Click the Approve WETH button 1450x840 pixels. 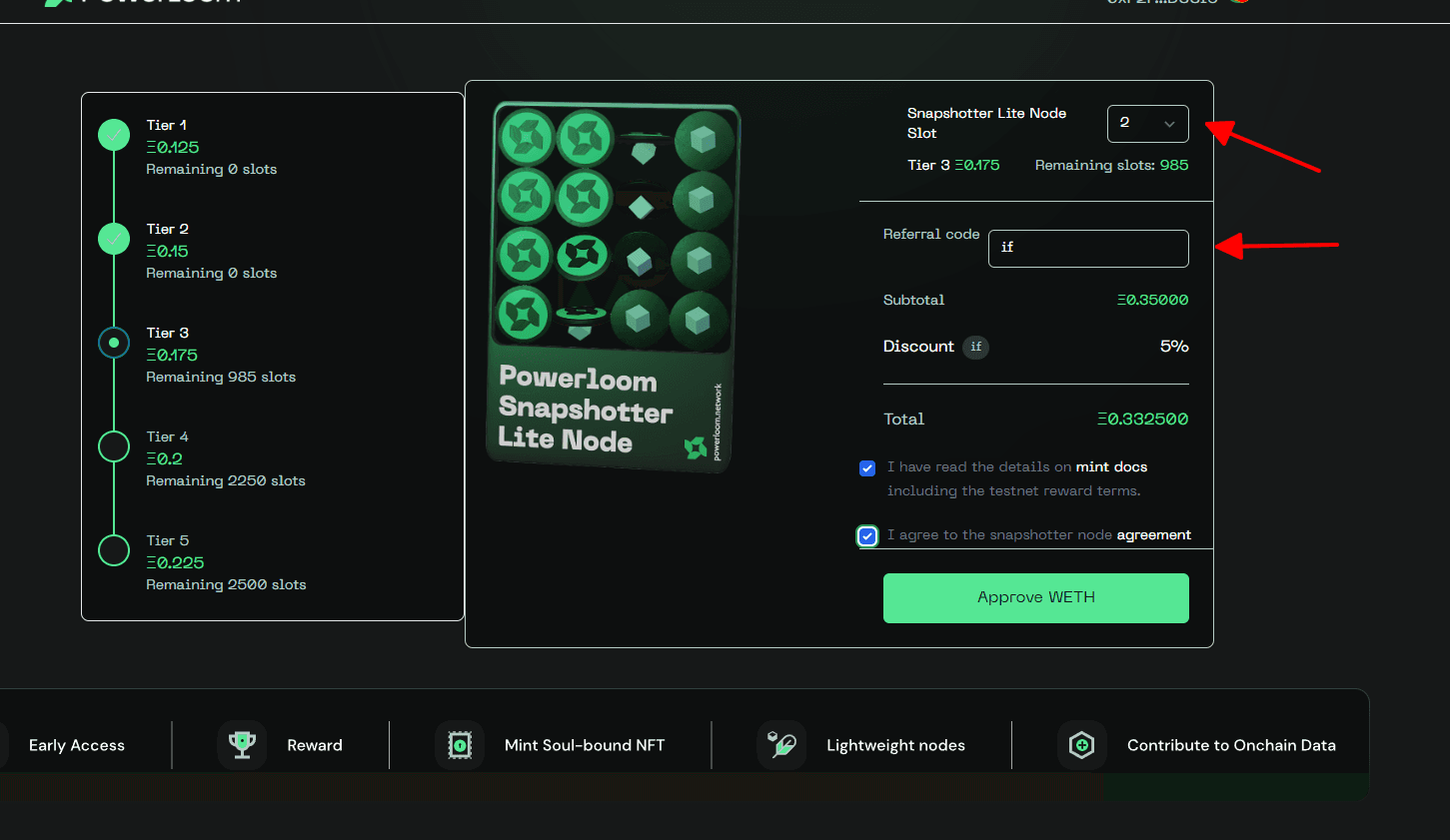1036,598
